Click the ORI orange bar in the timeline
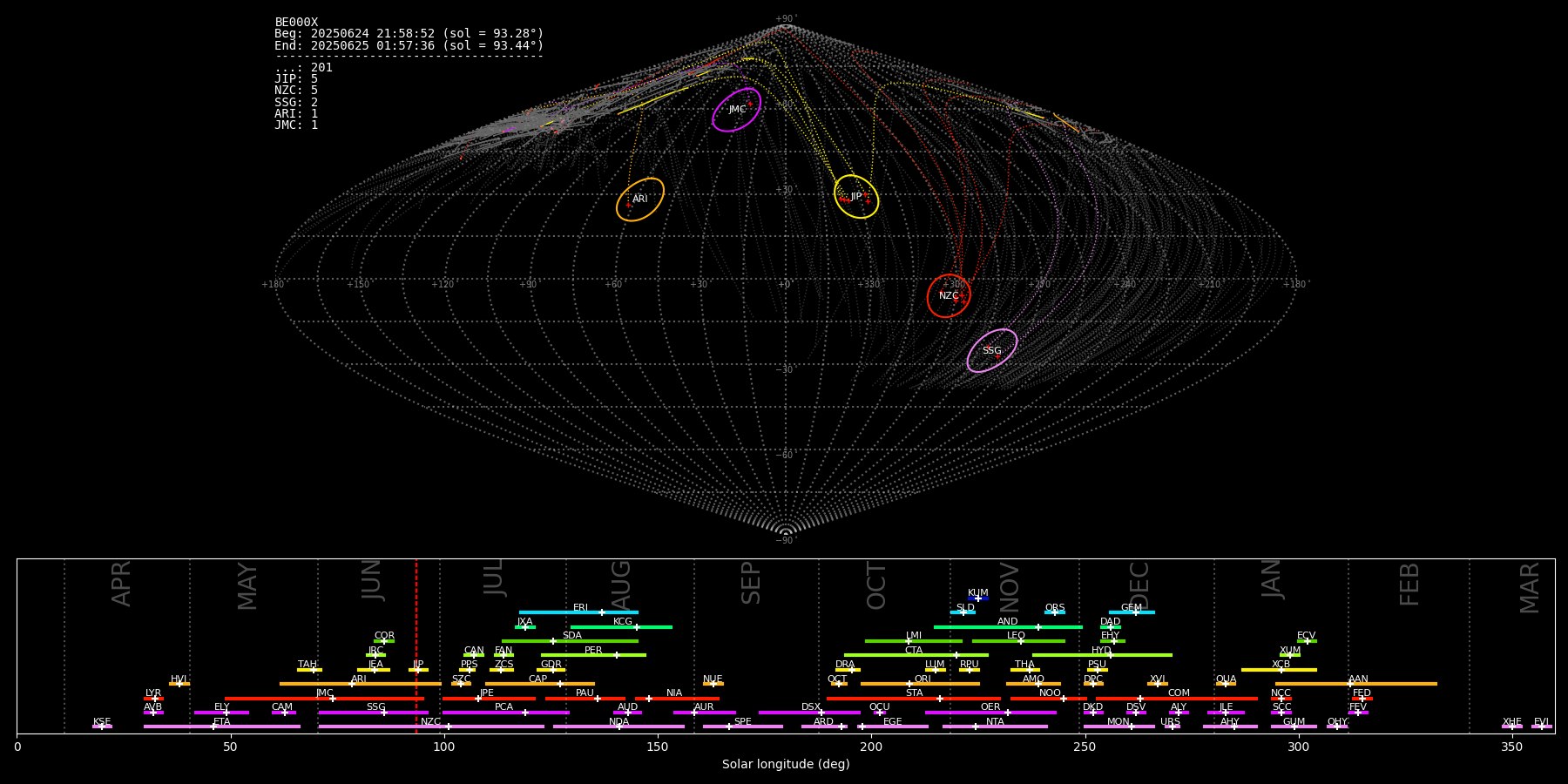 point(920,684)
